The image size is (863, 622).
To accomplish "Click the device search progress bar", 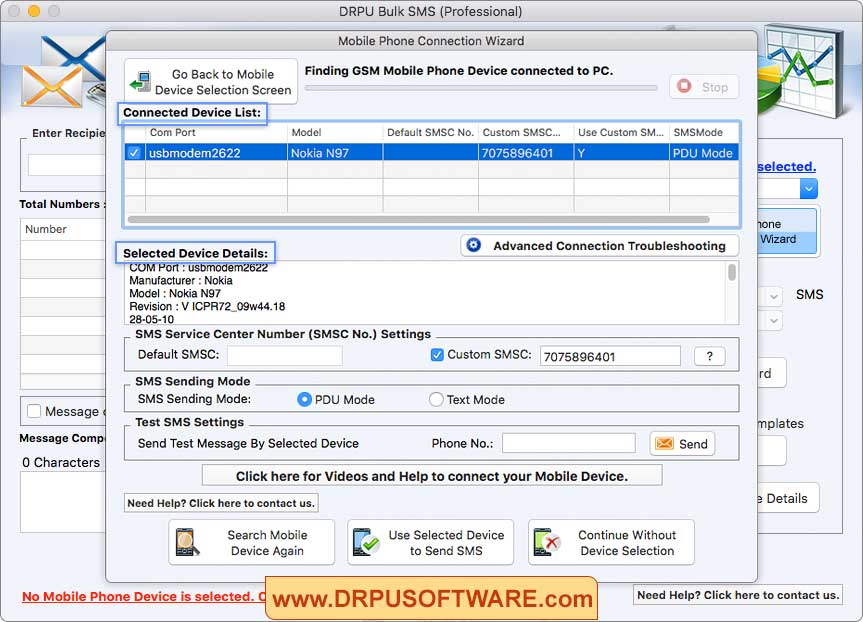I will (x=481, y=88).
